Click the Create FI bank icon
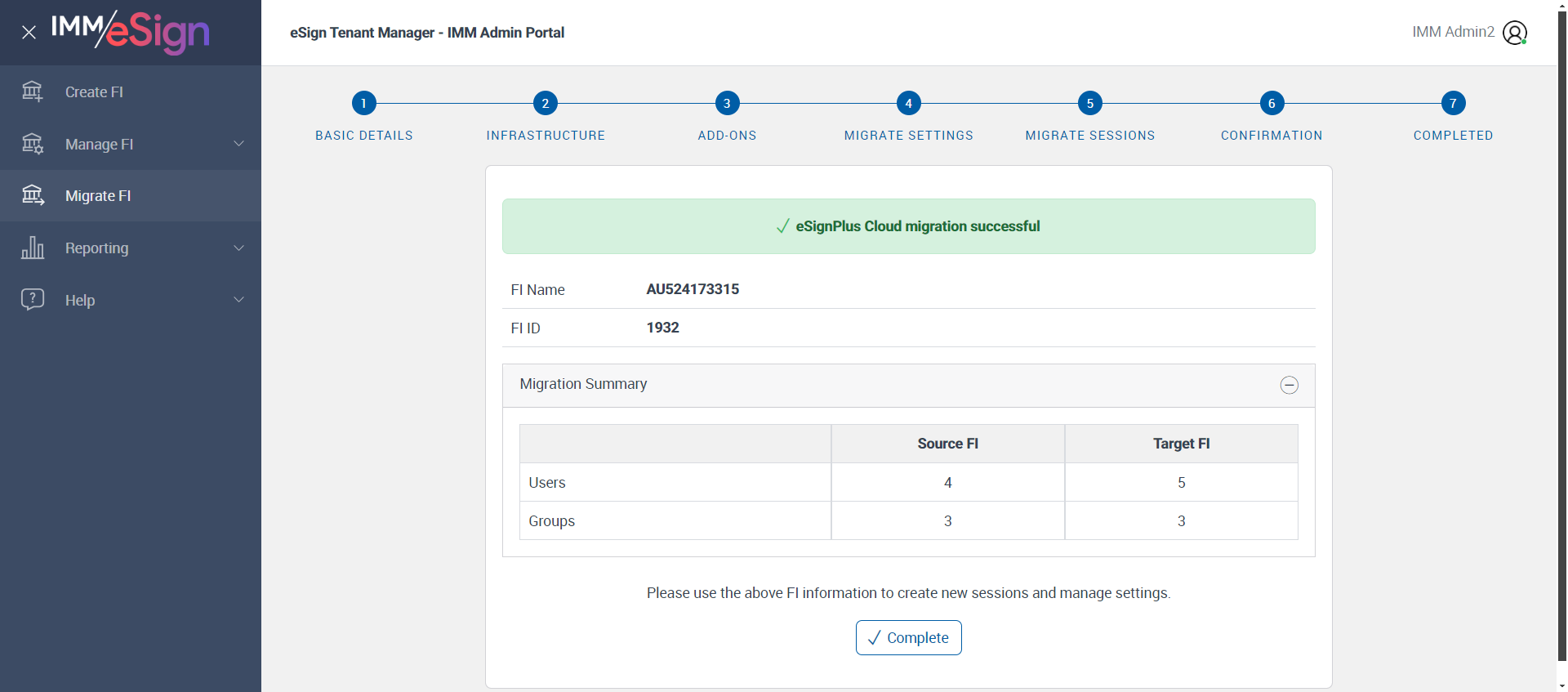Viewport: 1568px width, 692px height. coord(33,92)
